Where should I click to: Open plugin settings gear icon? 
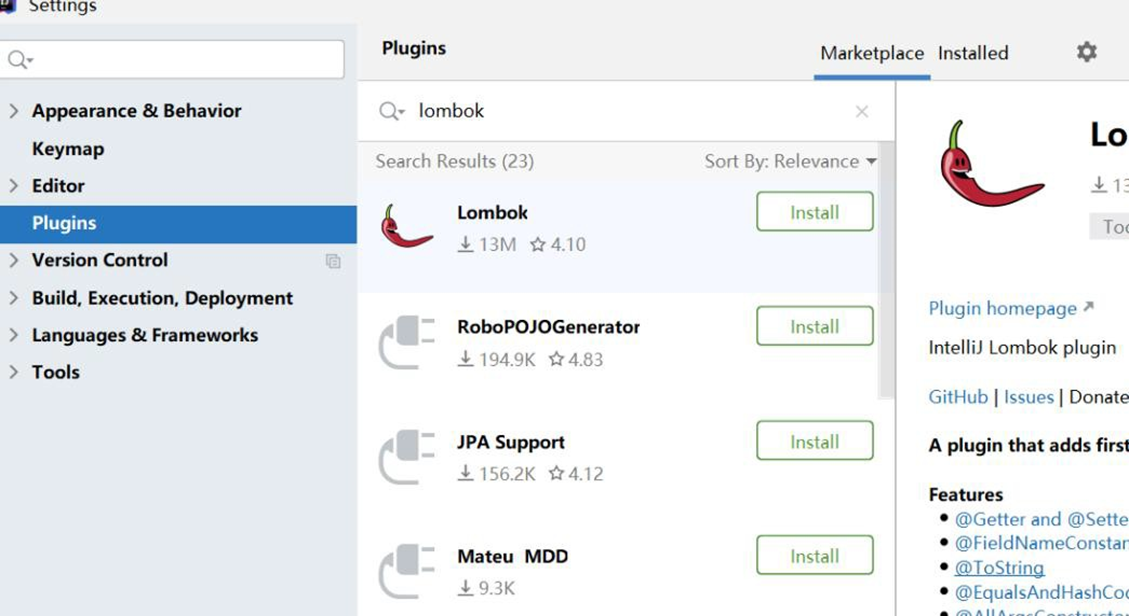coord(1086,52)
